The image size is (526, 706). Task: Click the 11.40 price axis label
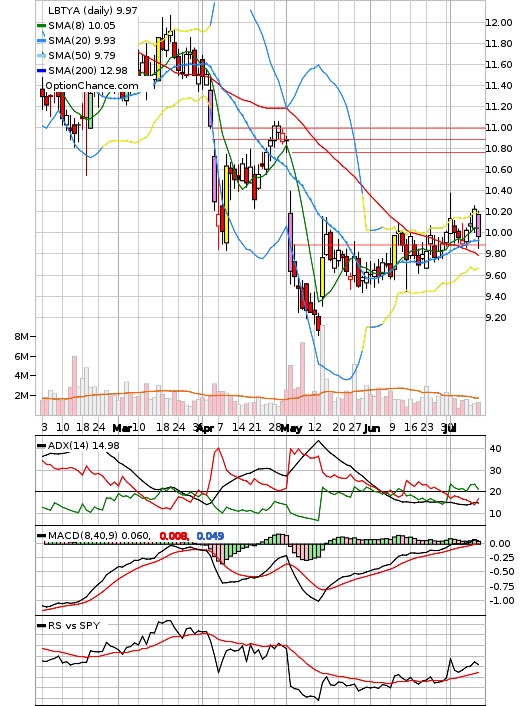(x=499, y=86)
